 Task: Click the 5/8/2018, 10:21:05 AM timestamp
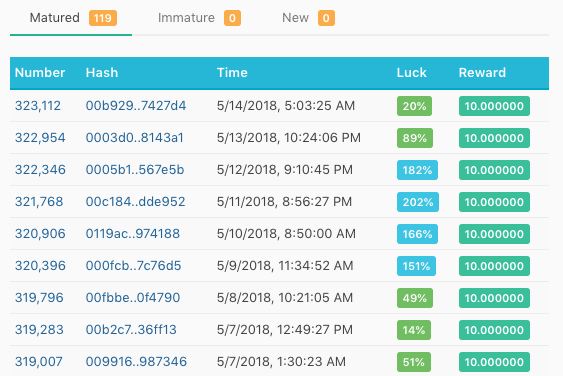click(x=285, y=298)
